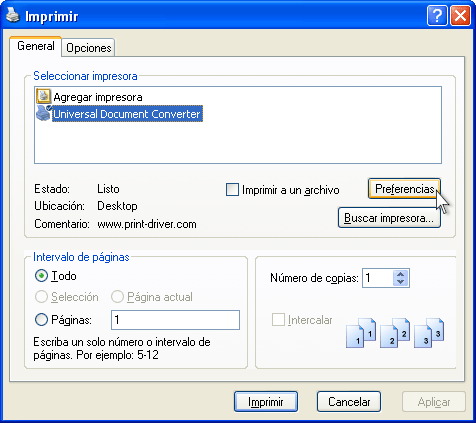Select the Agregar impresora icon
Image resolution: width=476 pixels, height=423 pixels.
43,96
